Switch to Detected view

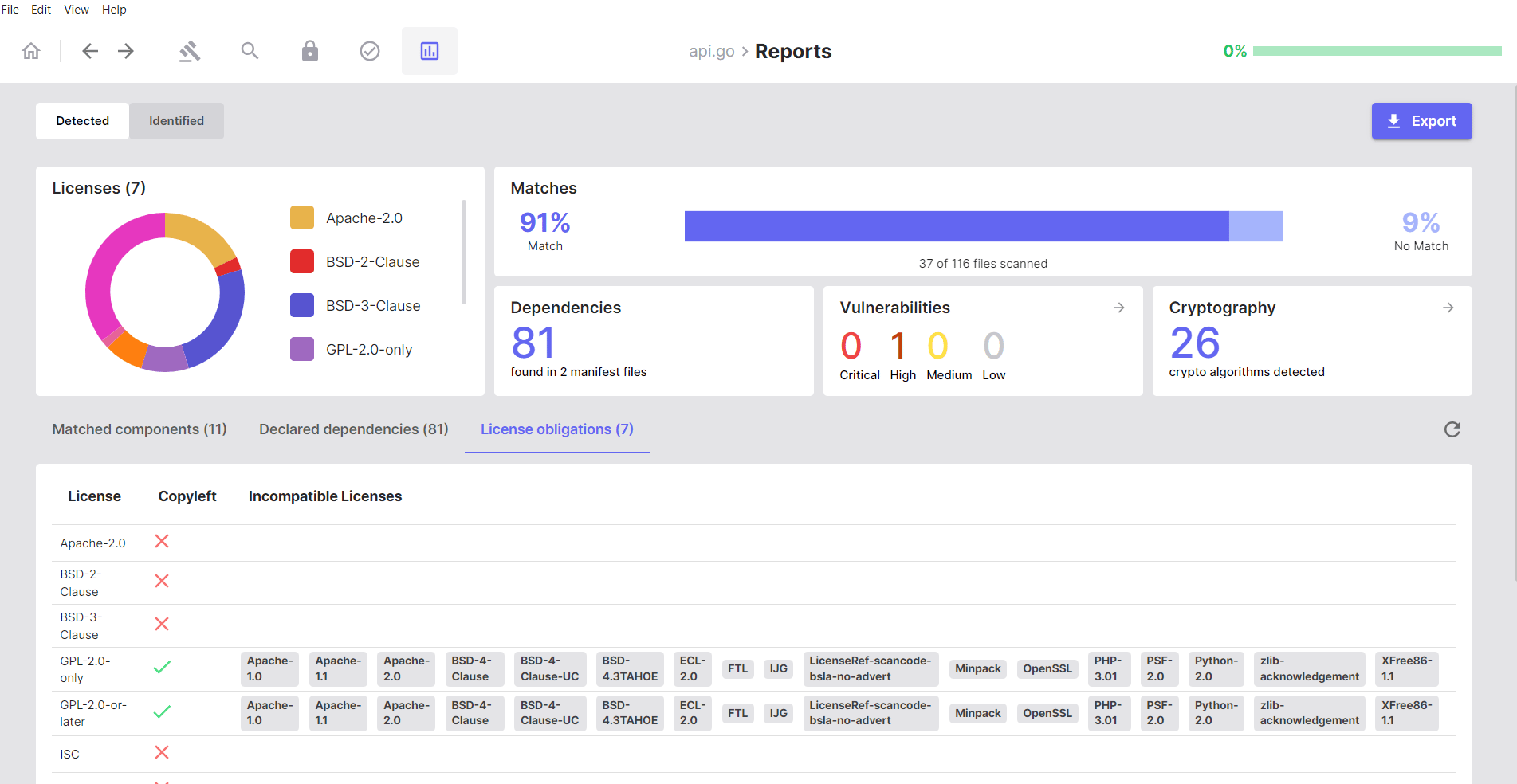pos(82,121)
